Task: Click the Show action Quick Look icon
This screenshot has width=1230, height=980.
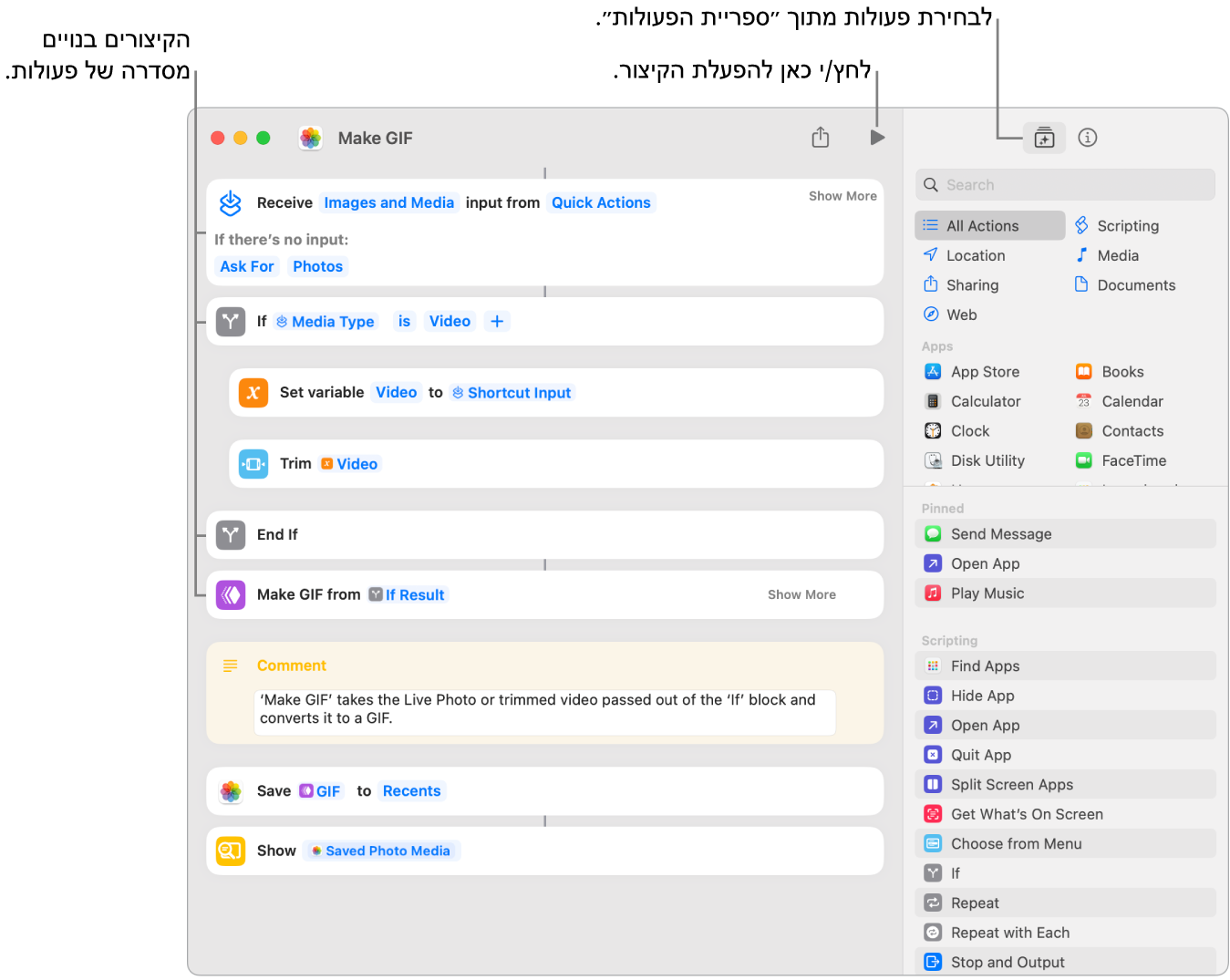Action: tap(231, 851)
